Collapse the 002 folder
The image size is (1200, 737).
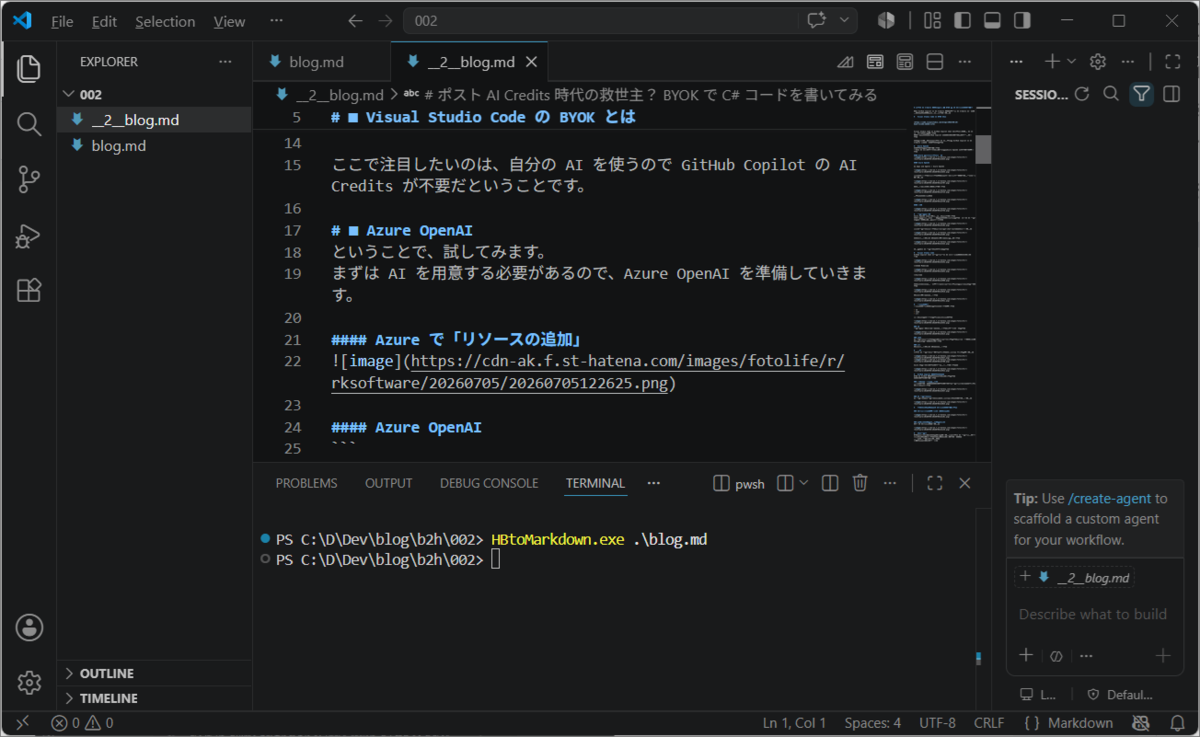pyautogui.click(x=154, y=95)
